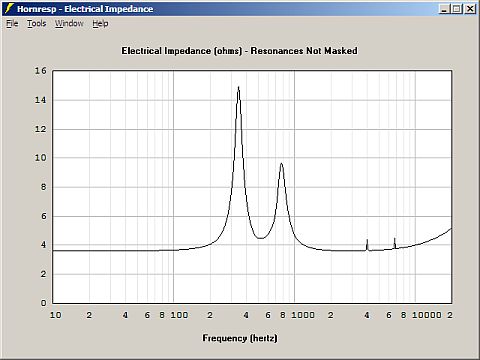Click the small resonance spike near 6000 hertz
Screen dimensions: 480x360
(395, 243)
